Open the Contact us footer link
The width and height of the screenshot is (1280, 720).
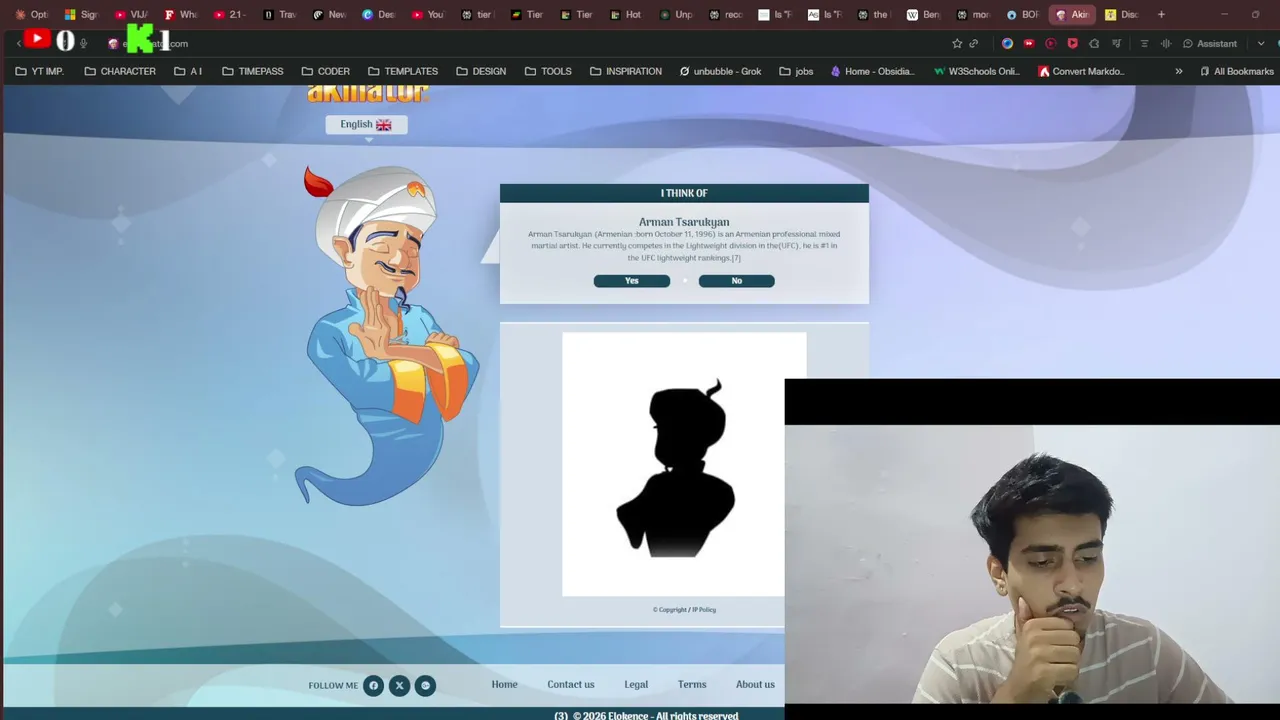571,685
